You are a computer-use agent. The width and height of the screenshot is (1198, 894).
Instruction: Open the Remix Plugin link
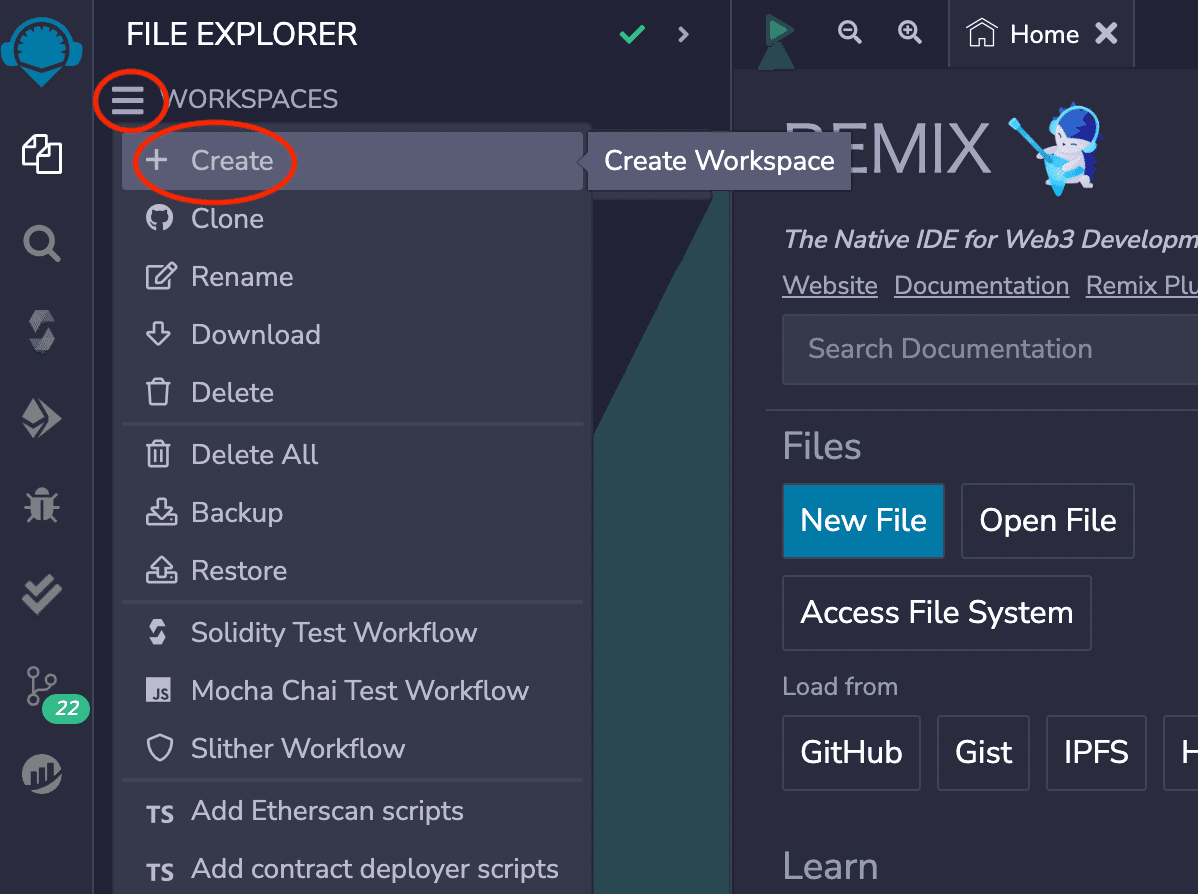pyautogui.click(x=1141, y=285)
